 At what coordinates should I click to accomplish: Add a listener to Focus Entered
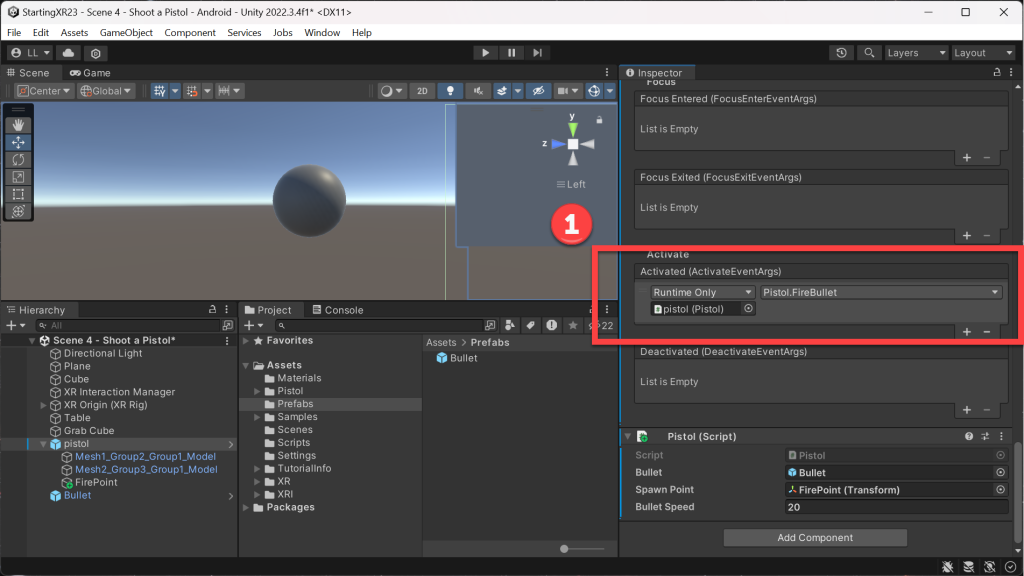967,157
